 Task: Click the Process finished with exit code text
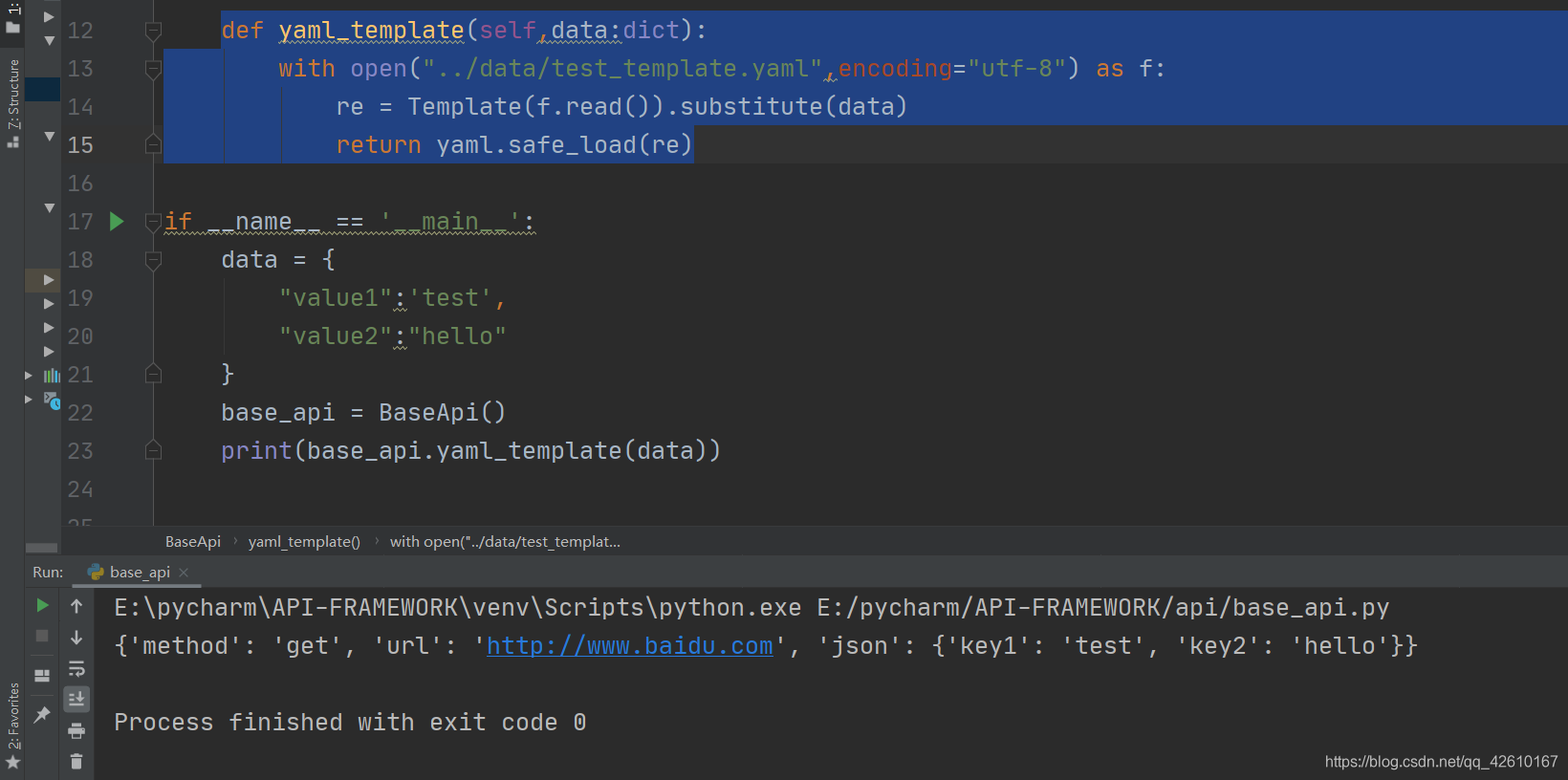pos(350,723)
